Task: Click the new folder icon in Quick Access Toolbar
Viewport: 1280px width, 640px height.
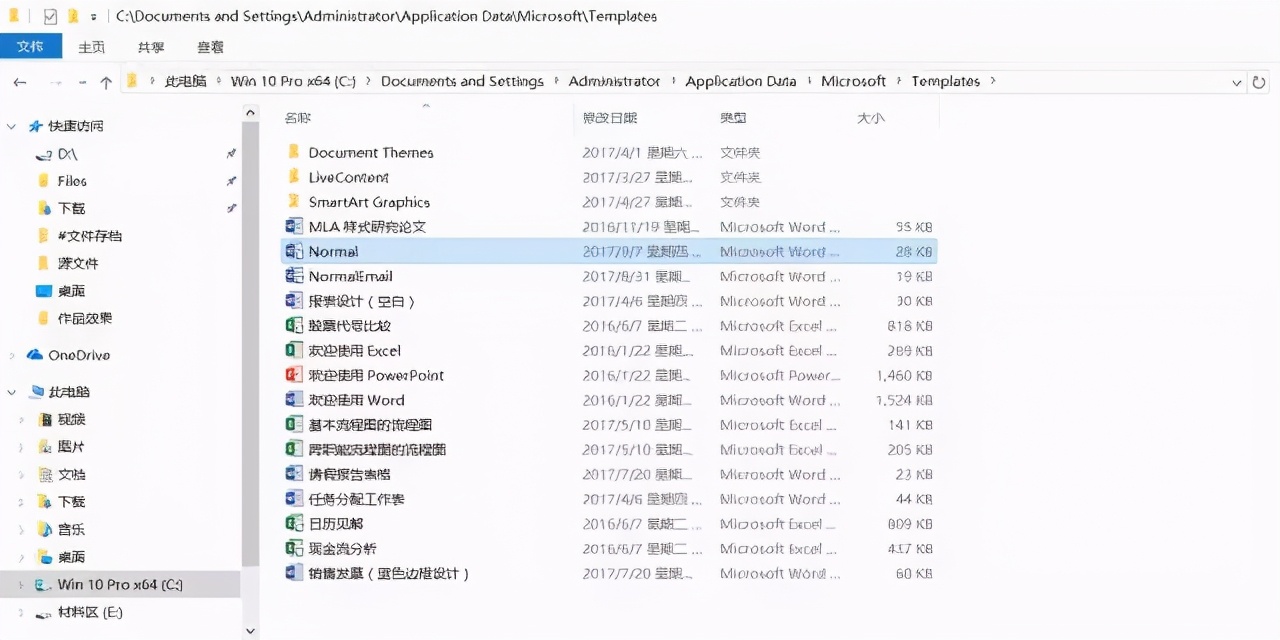Action: pyautogui.click(x=72, y=16)
